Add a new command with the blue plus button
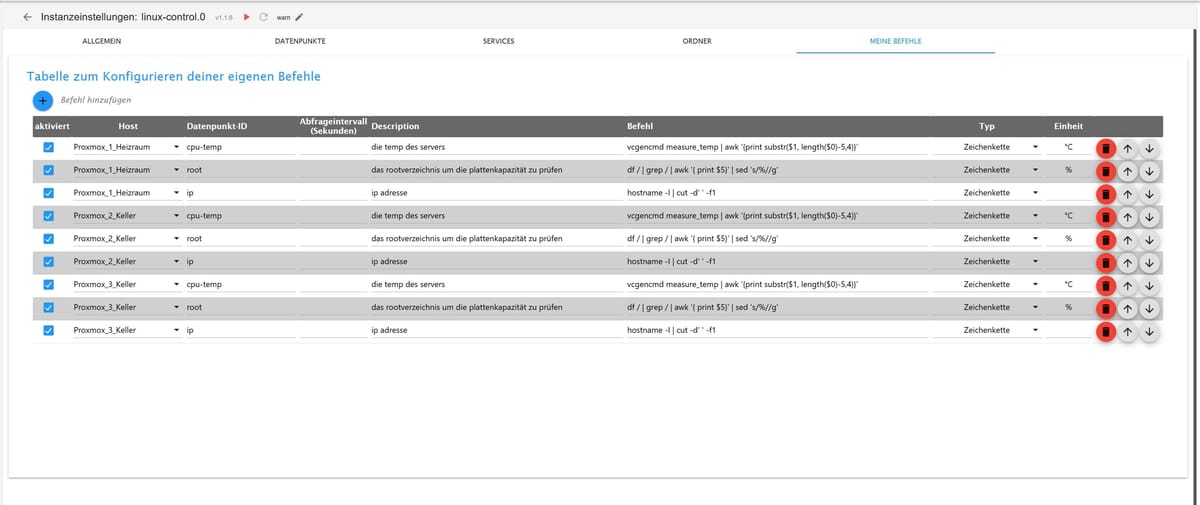Screen dimensions: 1200x505 pyautogui.click(x=43, y=100)
